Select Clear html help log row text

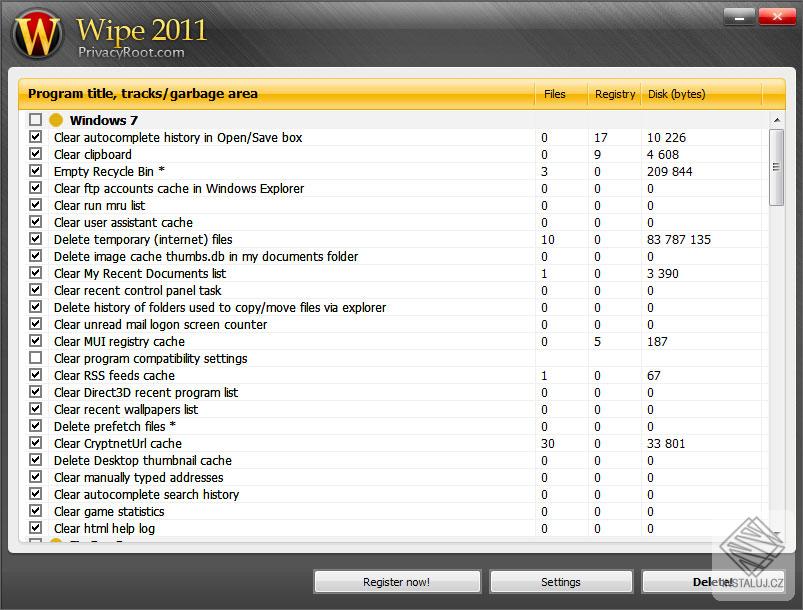coord(104,528)
